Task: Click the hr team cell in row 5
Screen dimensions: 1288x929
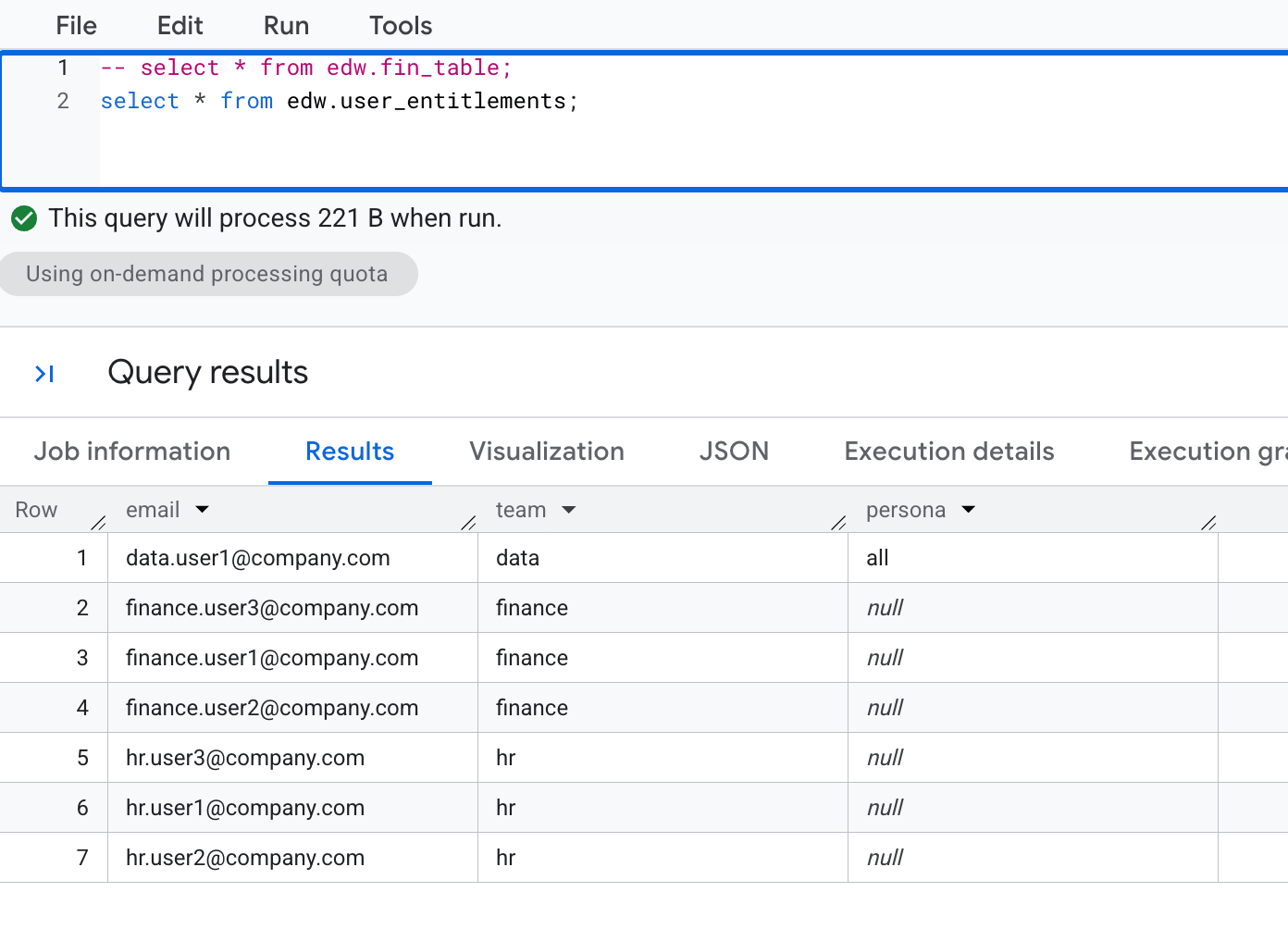Action: click(x=663, y=758)
